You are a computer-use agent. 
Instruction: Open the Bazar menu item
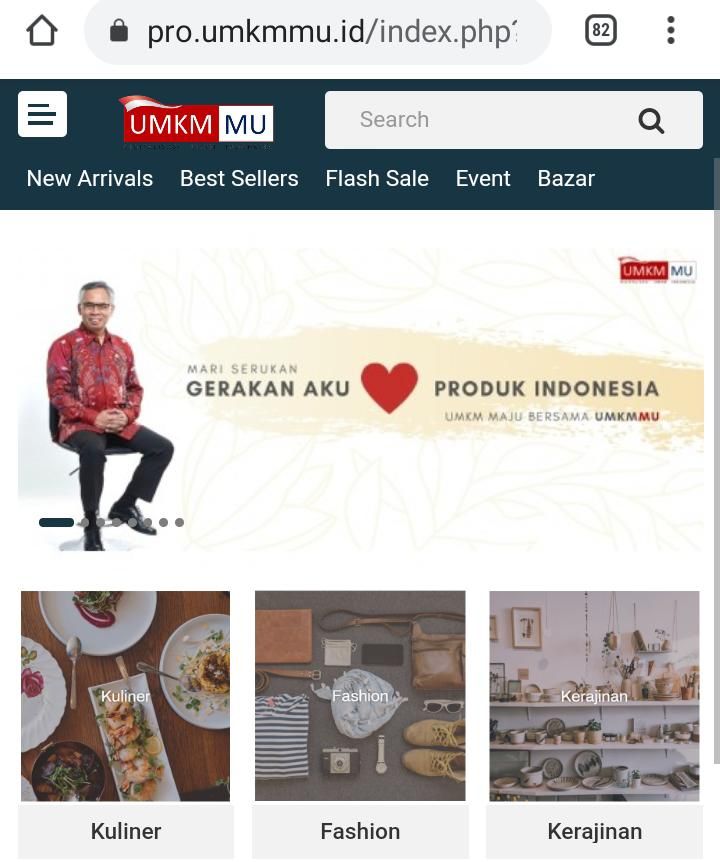click(566, 179)
